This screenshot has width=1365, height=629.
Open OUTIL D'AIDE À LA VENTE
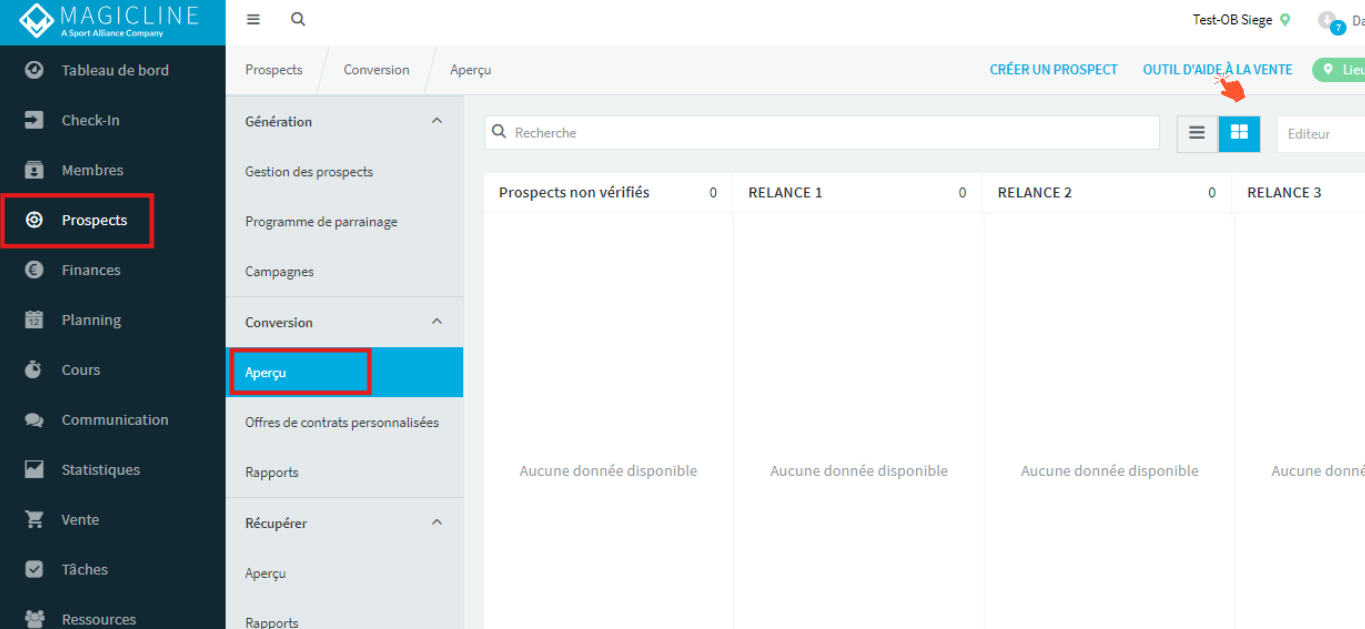point(1218,70)
